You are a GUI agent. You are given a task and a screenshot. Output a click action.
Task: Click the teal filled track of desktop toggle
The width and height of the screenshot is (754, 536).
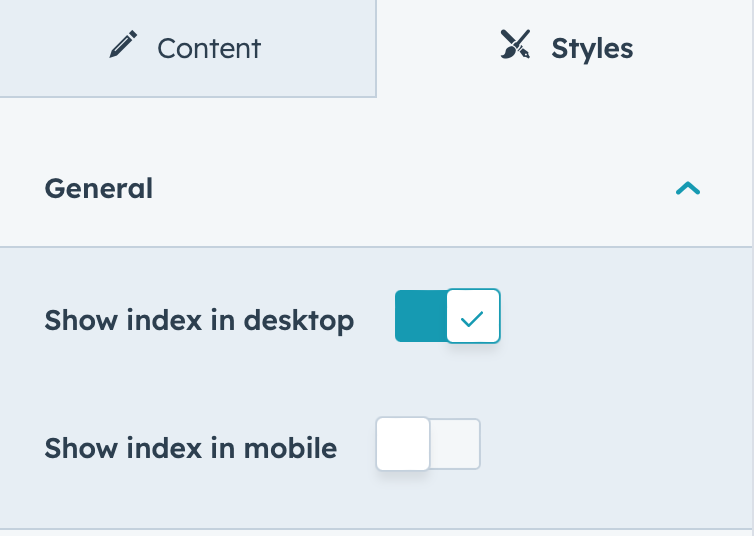click(420, 316)
